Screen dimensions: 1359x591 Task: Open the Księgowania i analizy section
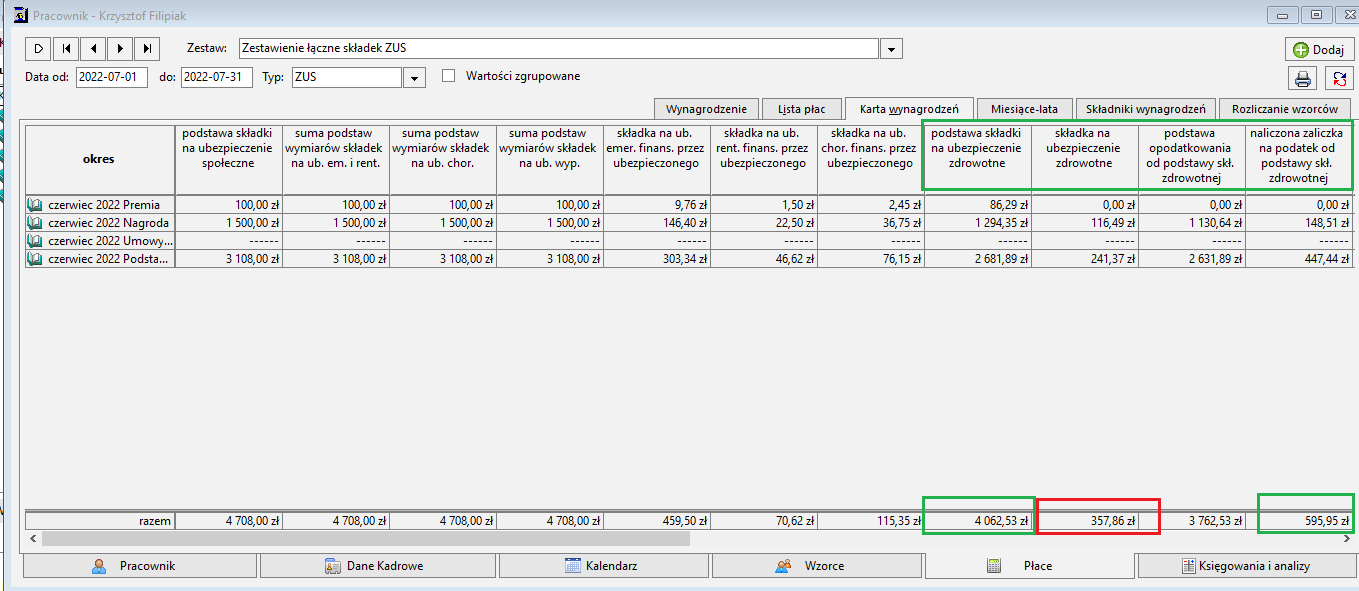[1246, 565]
